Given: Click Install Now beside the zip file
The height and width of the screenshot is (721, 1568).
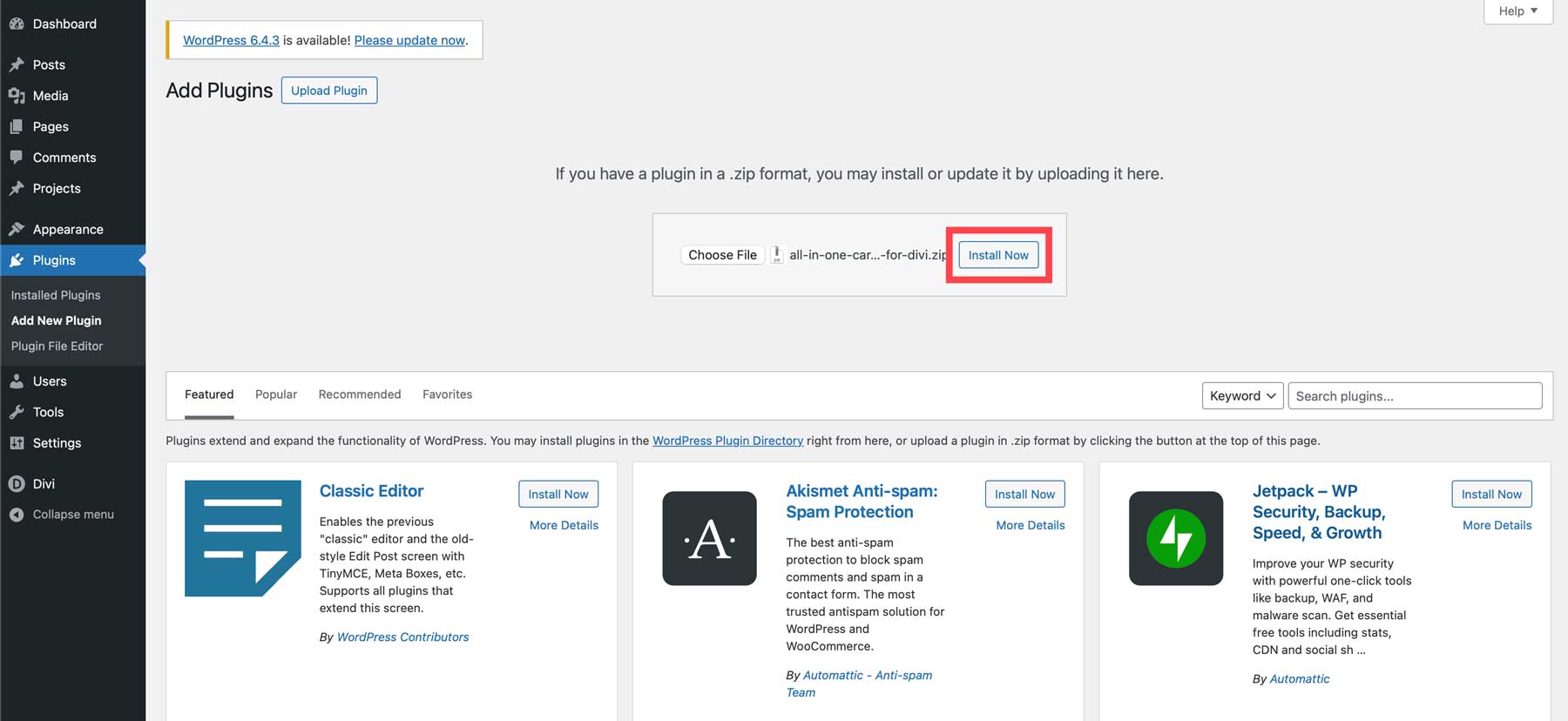Looking at the screenshot, I should (998, 255).
